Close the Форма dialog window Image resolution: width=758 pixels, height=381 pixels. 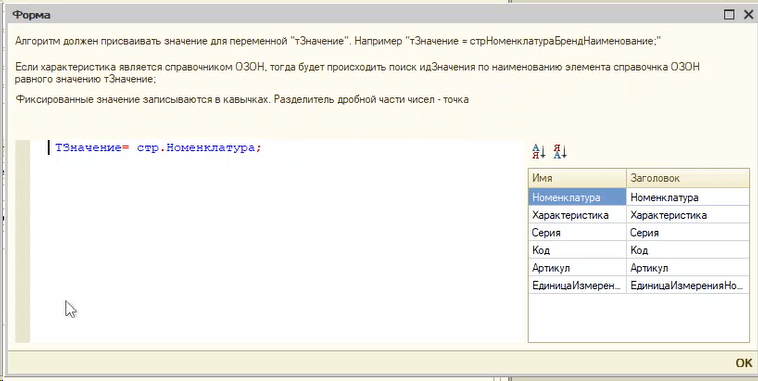click(x=747, y=15)
